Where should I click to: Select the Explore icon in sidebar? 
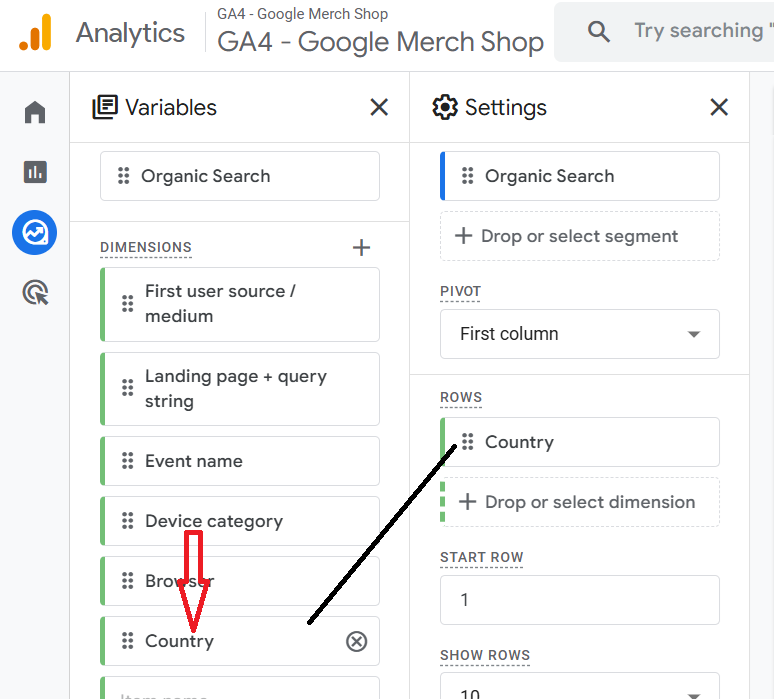tap(35, 233)
